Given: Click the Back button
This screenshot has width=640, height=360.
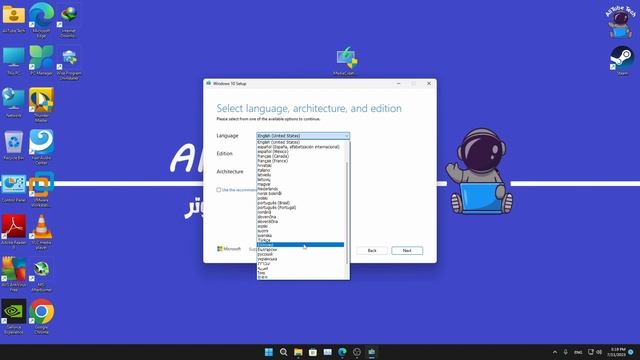Looking at the screenshot, I should [x=372, y=251].
